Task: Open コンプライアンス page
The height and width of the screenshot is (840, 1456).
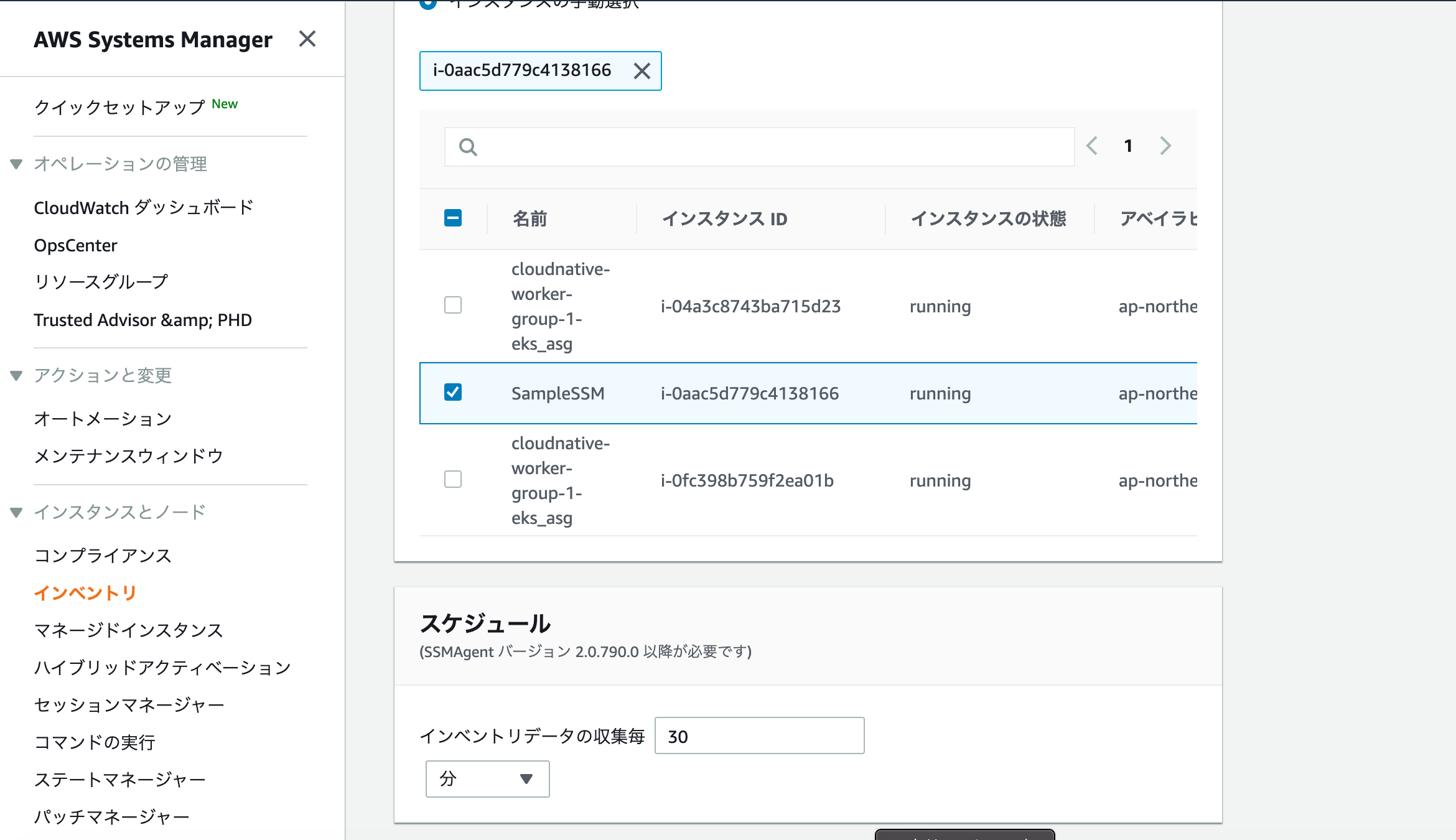Action: (x=103, y=556)
